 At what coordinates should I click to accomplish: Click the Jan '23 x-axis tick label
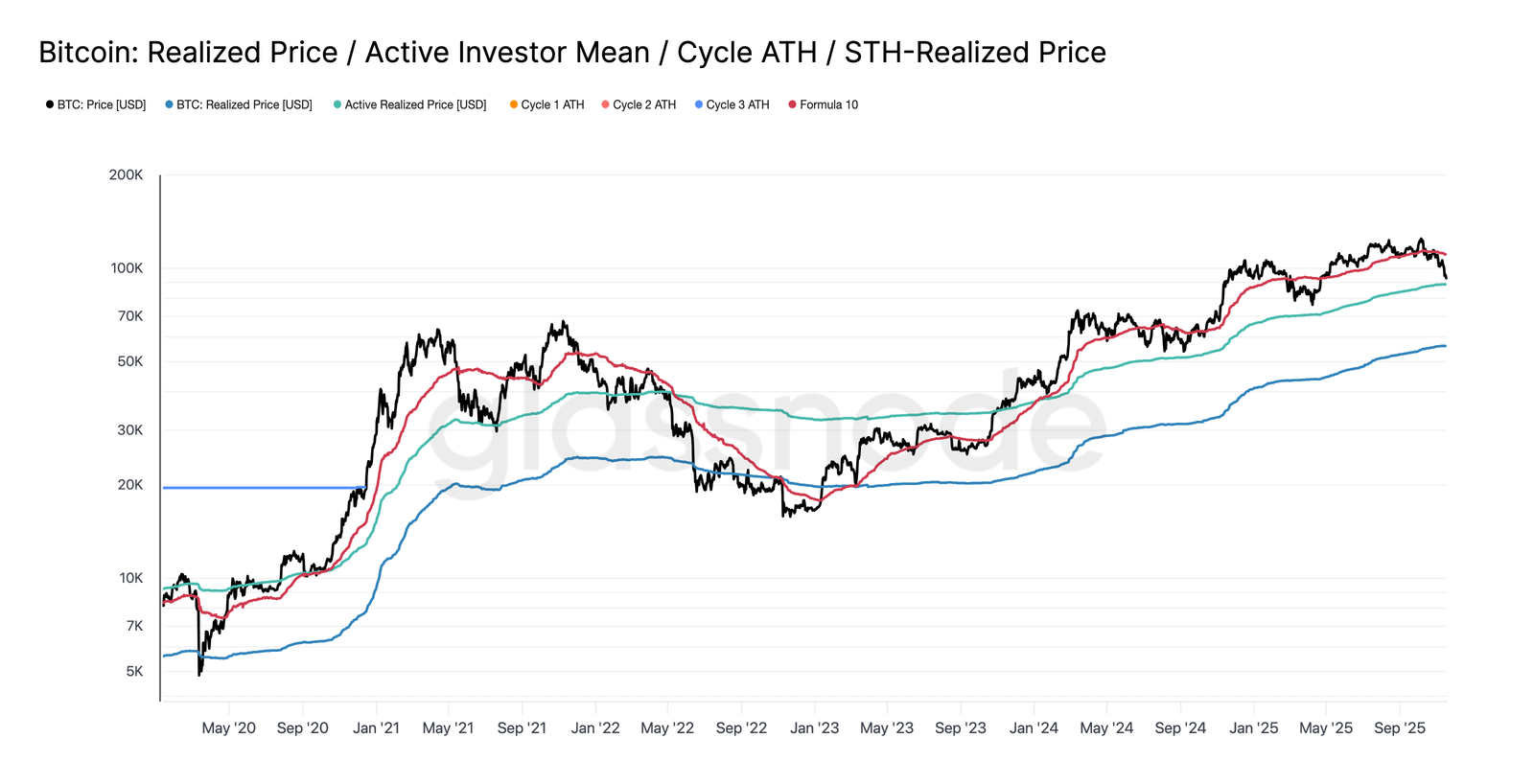point(814,727)
